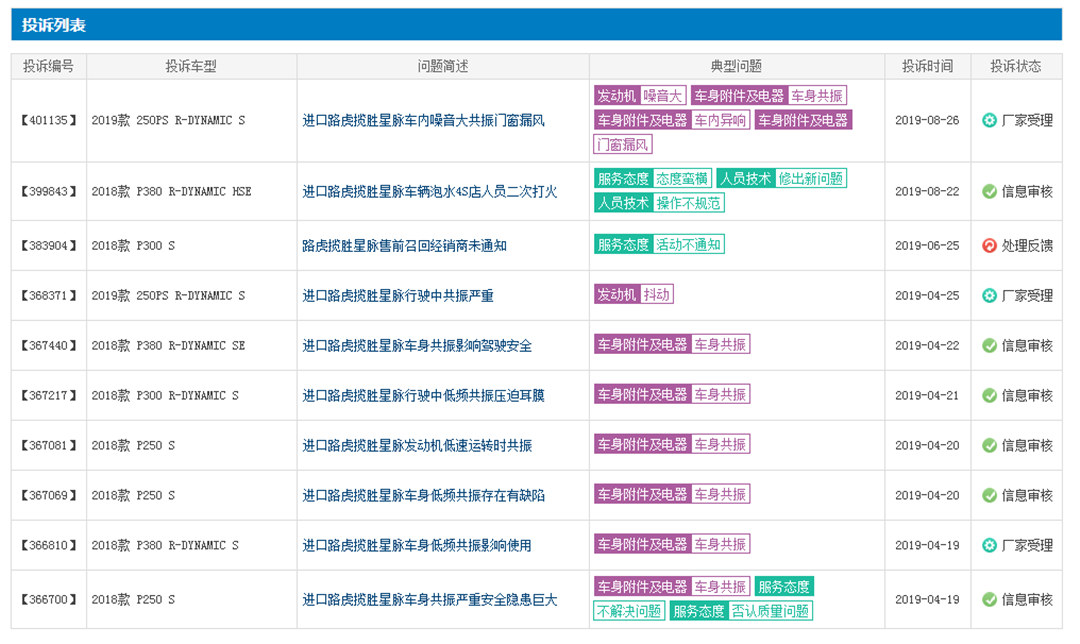Click the 厂家受理 gear icon for complaint 401135
Viewport: 1080px width, 644px height.
(989, 121)
